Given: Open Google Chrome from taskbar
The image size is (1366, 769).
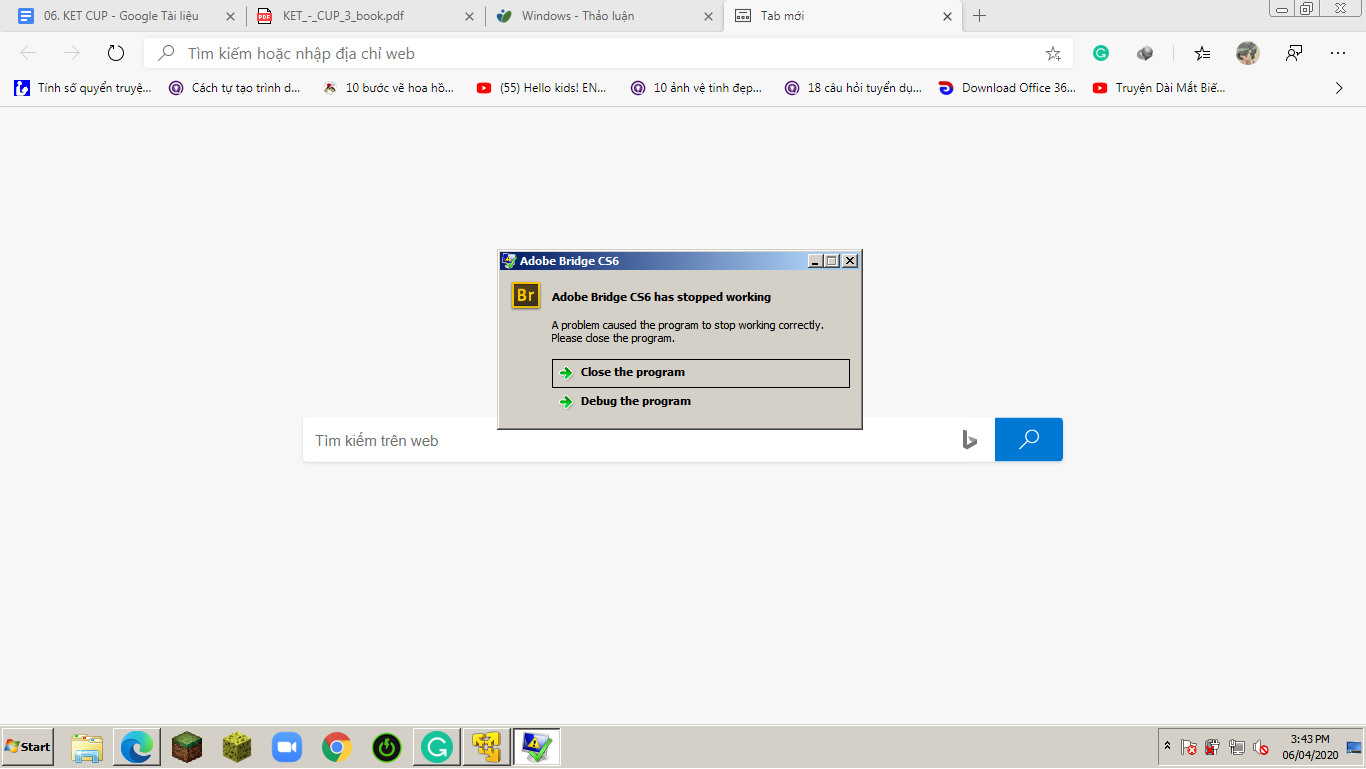Looking at the screenshot, I should coord(337,747).
